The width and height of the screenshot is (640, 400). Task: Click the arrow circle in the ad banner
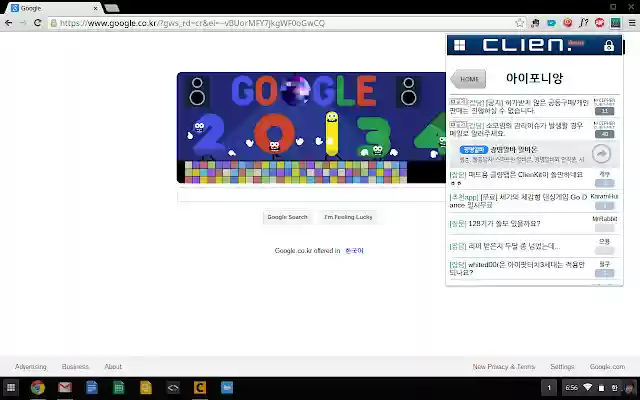tap(601, 154)
